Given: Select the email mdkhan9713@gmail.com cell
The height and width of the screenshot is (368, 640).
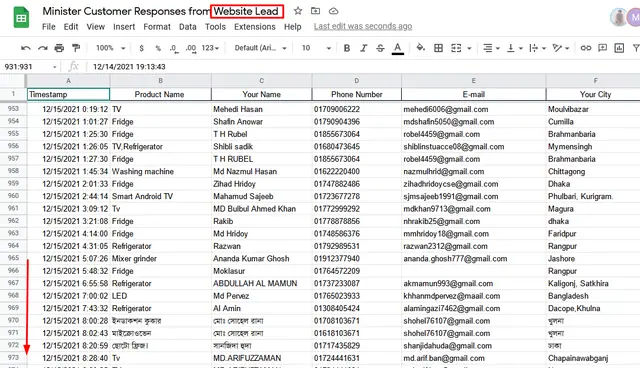Looking at the screenshot, I should (x=473, y=208).
